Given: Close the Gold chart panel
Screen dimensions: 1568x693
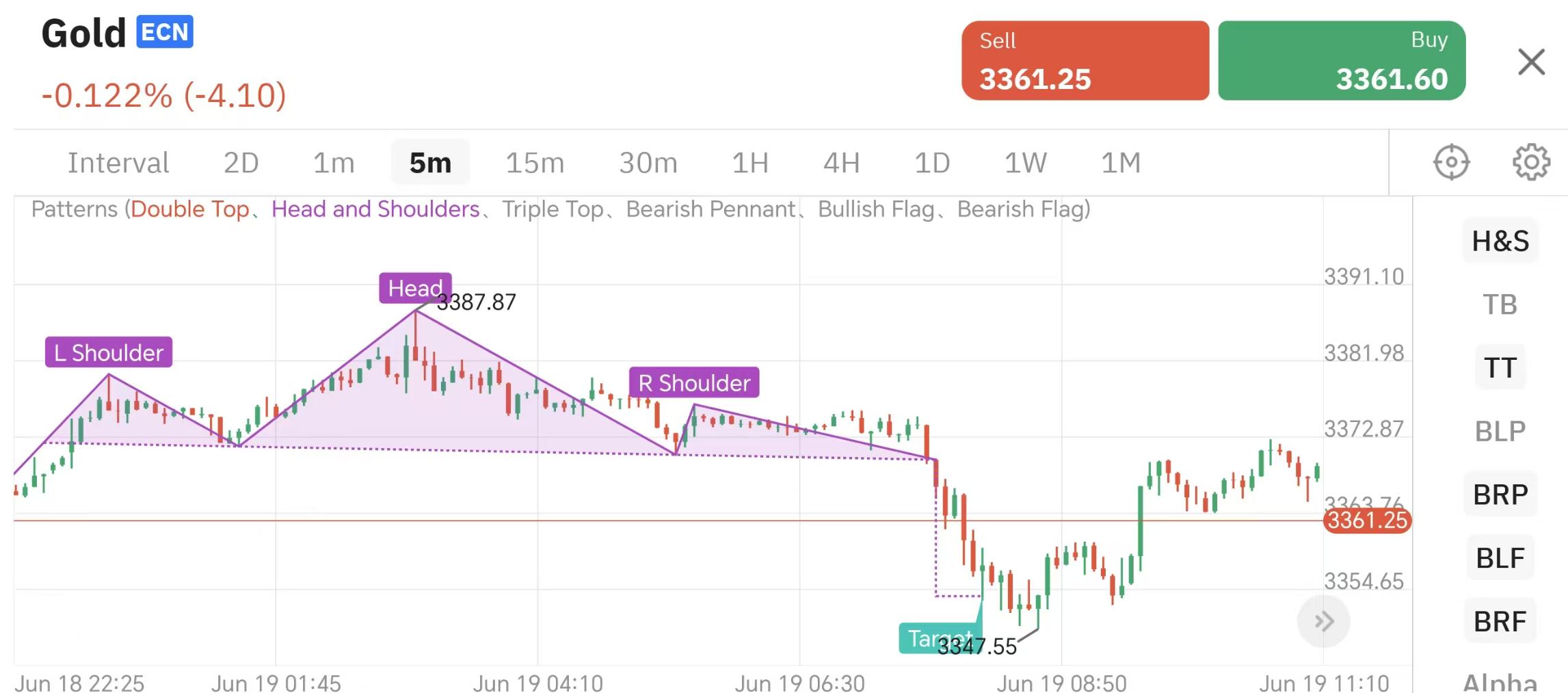Looking at the screenshot, I should [x=1531, y=62].
